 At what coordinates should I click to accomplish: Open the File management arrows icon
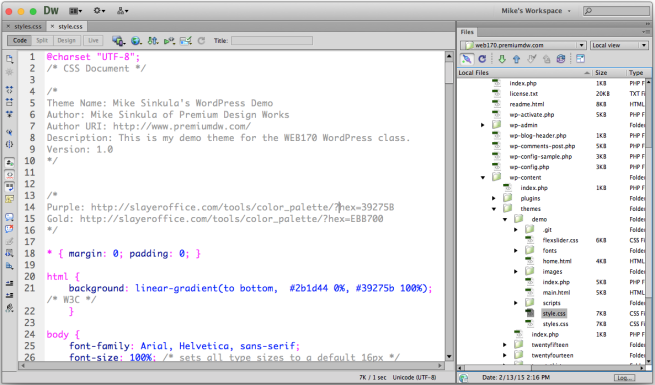click(153, 41)
